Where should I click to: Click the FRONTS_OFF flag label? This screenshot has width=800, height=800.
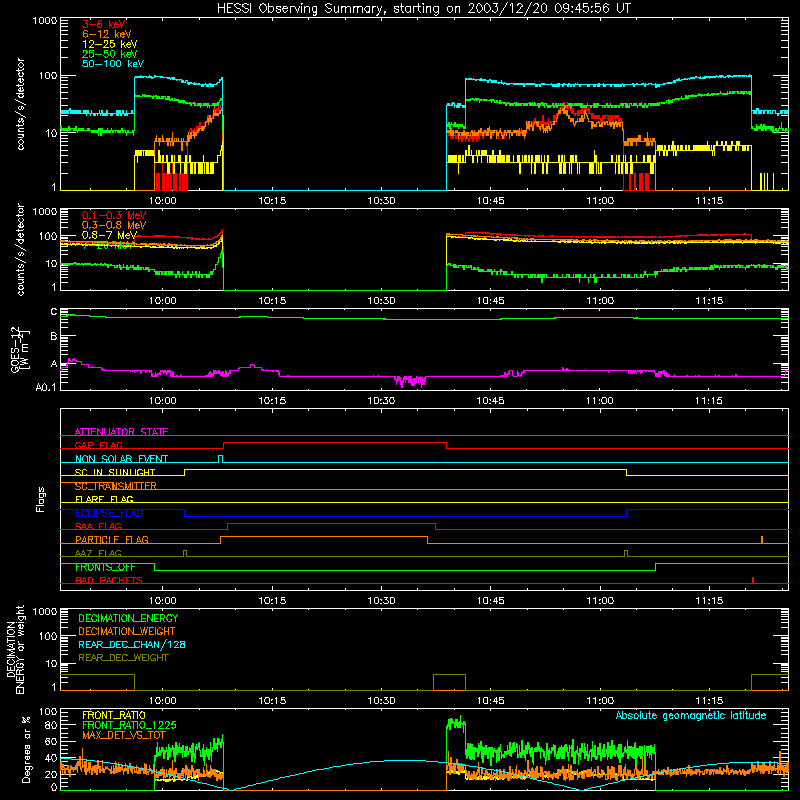pos(105,567)
